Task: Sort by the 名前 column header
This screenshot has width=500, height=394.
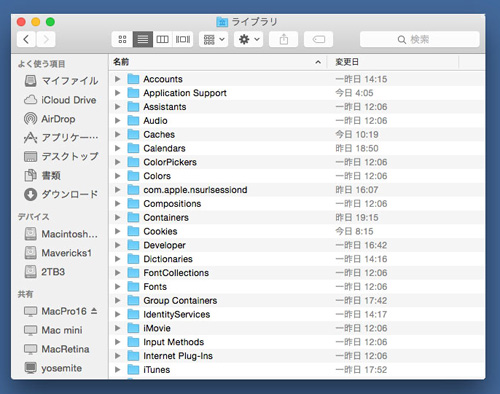Action: tap(217, 62)
